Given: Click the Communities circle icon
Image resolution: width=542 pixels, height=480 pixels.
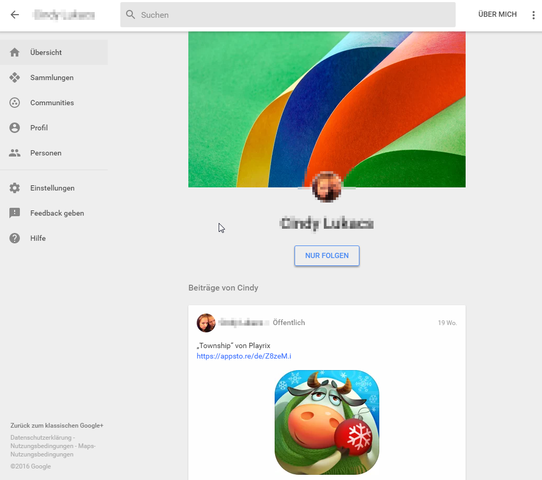Looking at the screenshot, I should click(x=15, y=103).
